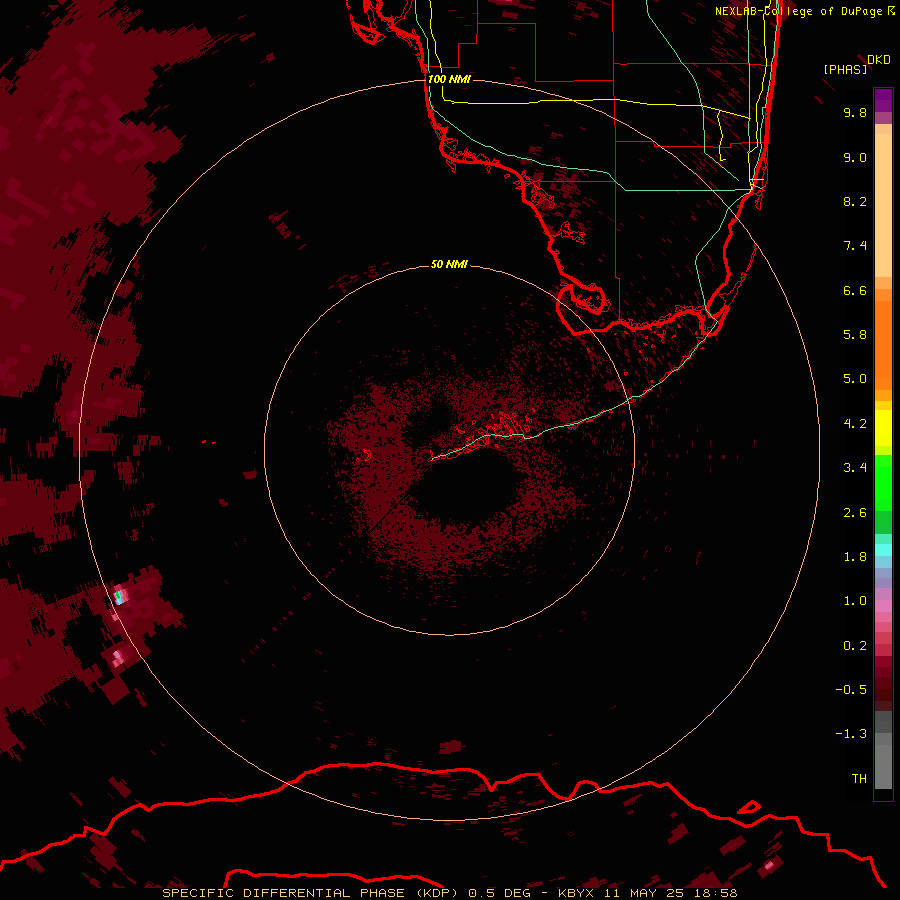900x900 pixels.
Task: Click the 5.0 value on color scale
Action: tap(855, 379)
